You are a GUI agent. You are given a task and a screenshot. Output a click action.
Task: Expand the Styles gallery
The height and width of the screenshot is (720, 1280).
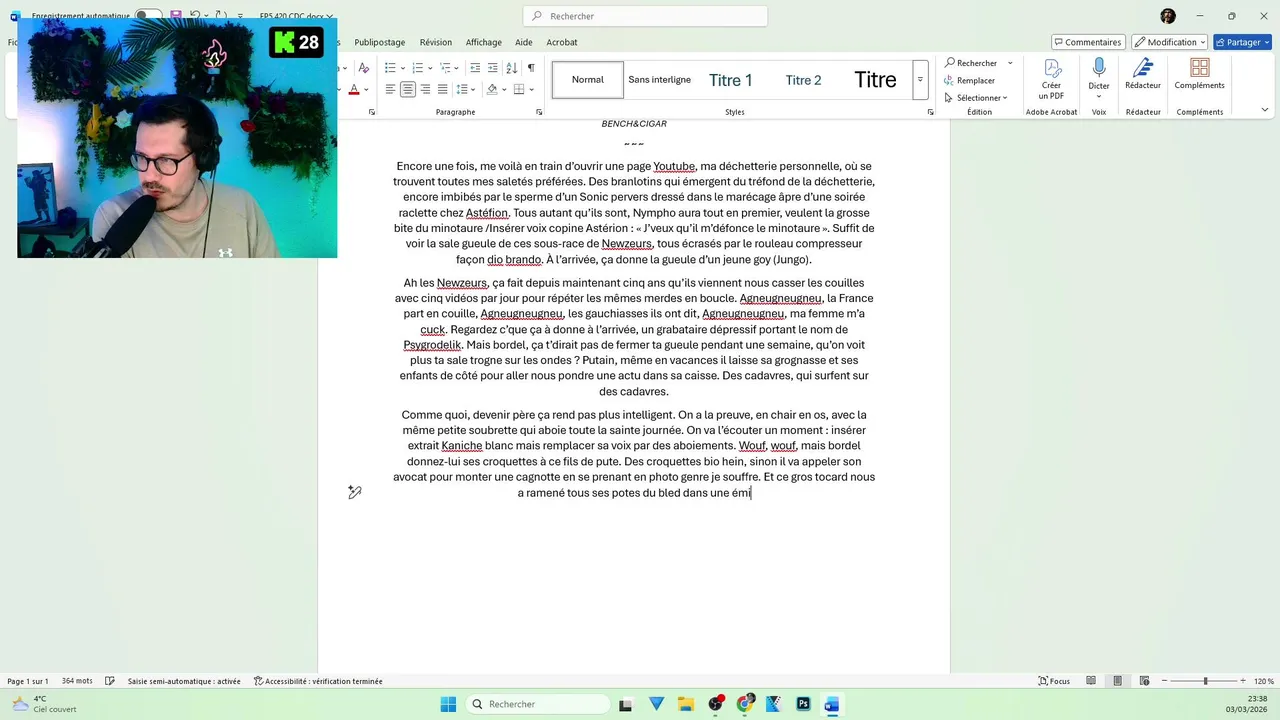(920, 80)
